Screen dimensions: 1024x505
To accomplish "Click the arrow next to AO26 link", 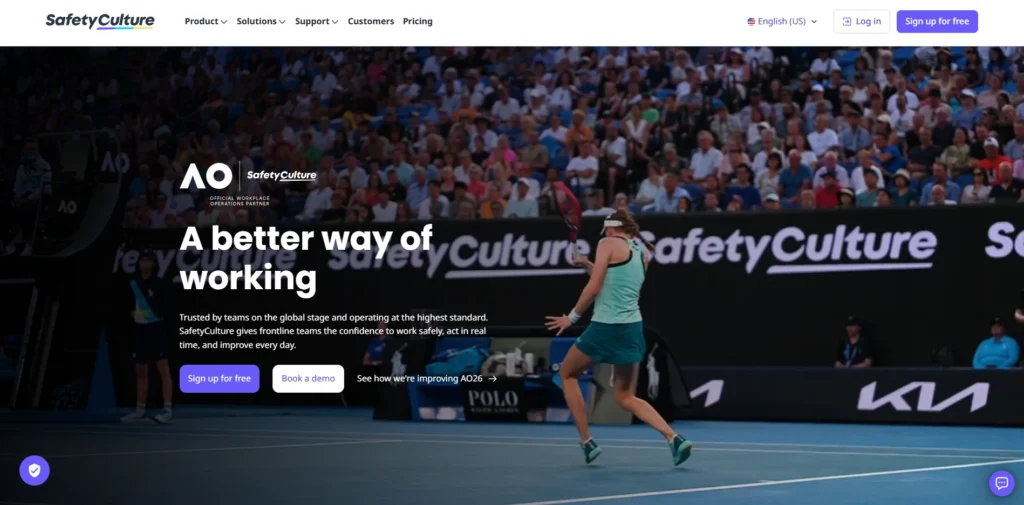I will click(492, 378).
